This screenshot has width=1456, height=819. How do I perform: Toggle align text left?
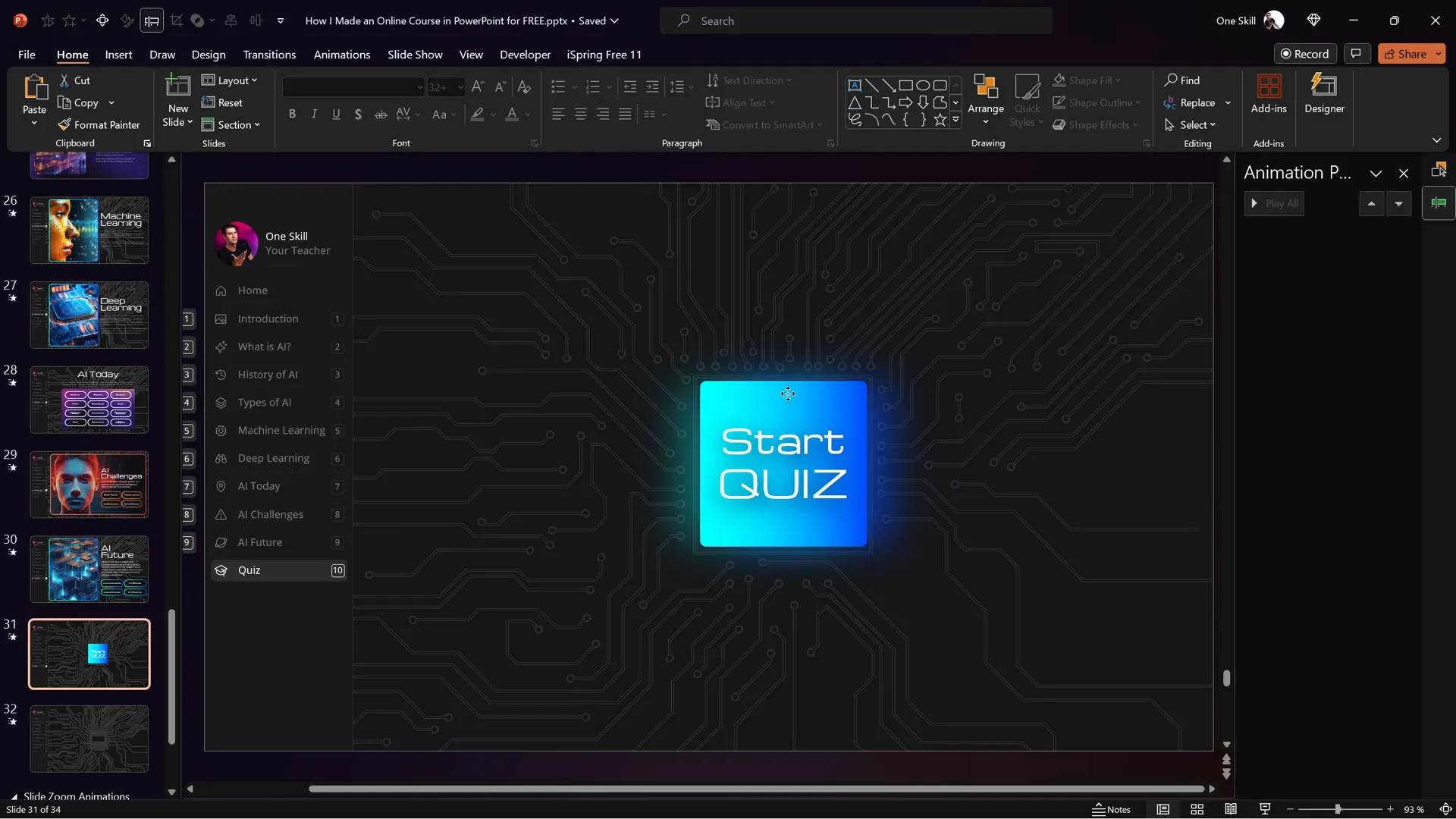[x=558, y=115]
